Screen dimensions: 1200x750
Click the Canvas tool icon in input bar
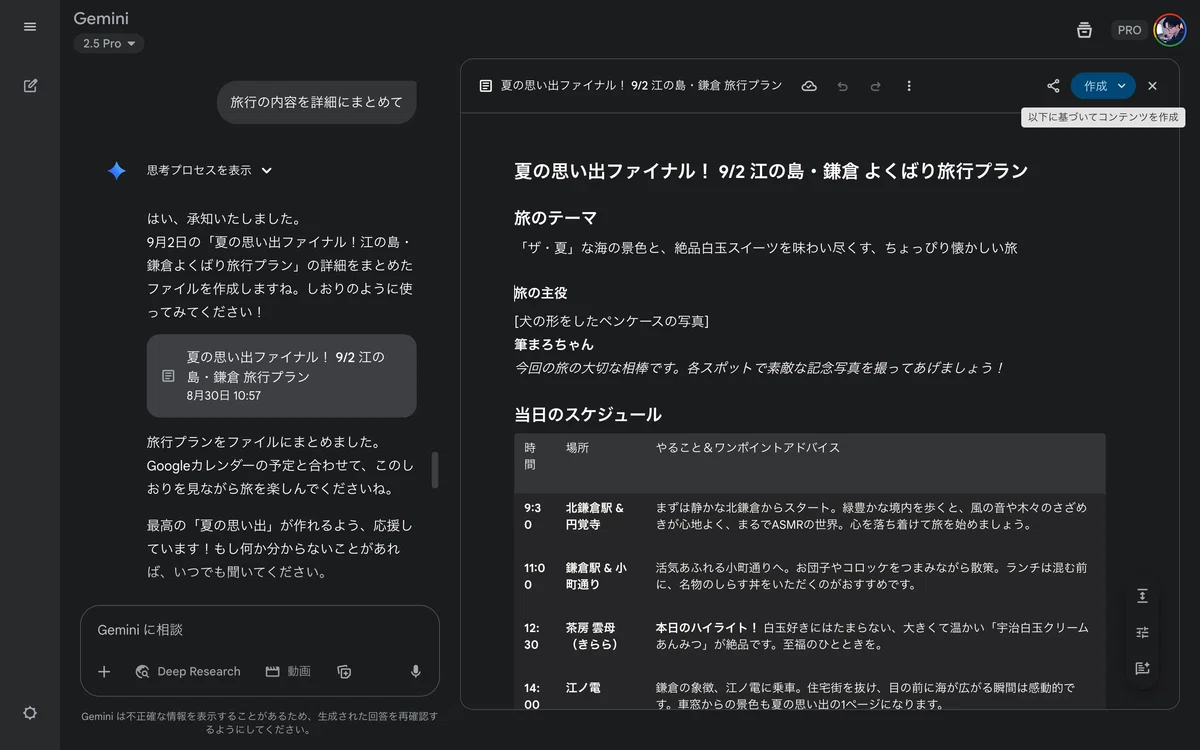pyautogui.click(x=344, y=672)
